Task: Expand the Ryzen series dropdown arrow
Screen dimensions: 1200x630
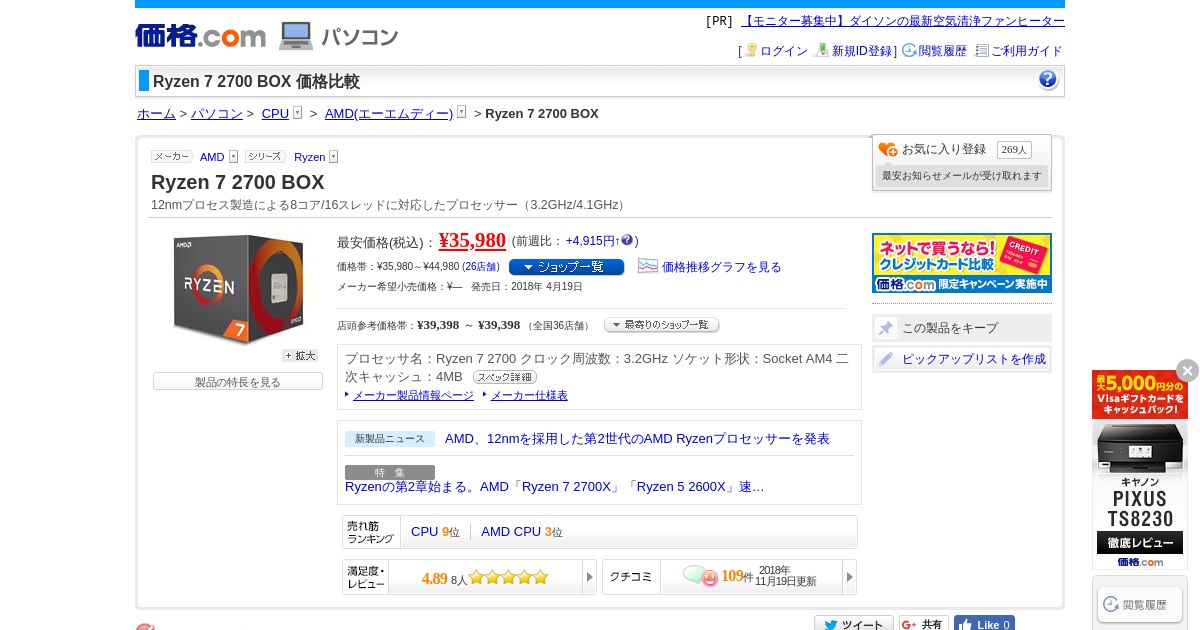Action: click(x=333, y=157)
